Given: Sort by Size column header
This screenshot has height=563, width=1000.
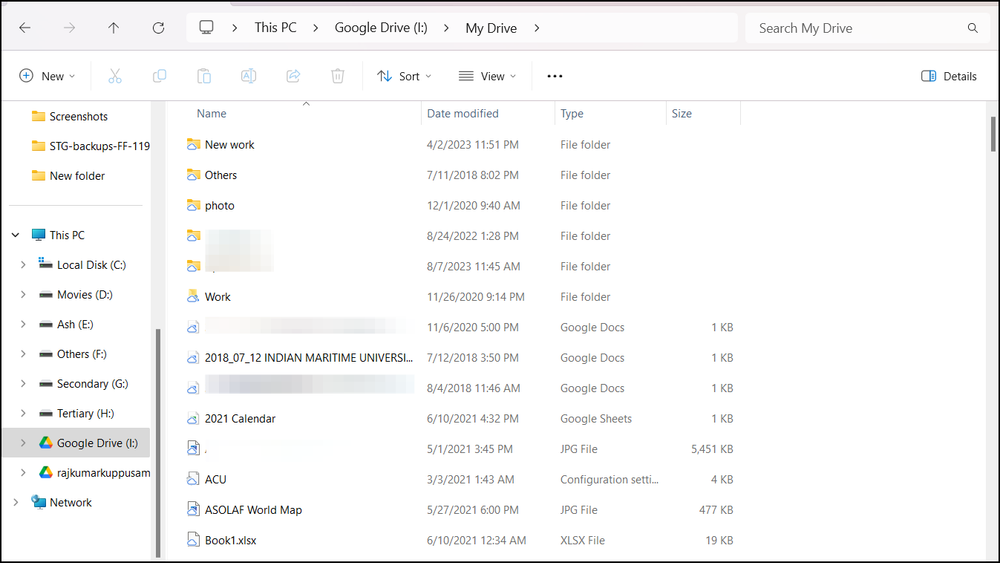Looking at the screenshot, I should coord(681,113).
